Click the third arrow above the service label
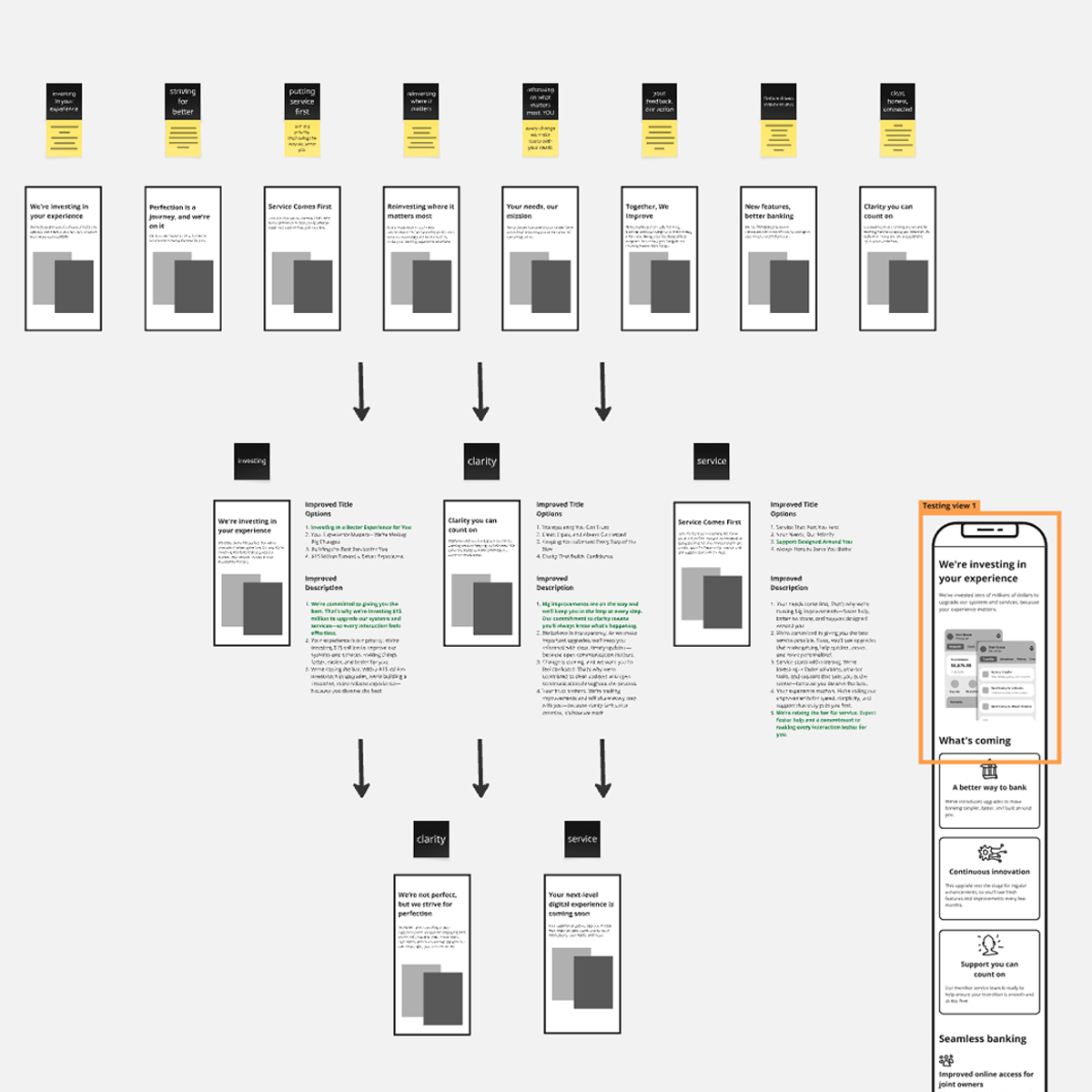 click(x=602, y=391)
